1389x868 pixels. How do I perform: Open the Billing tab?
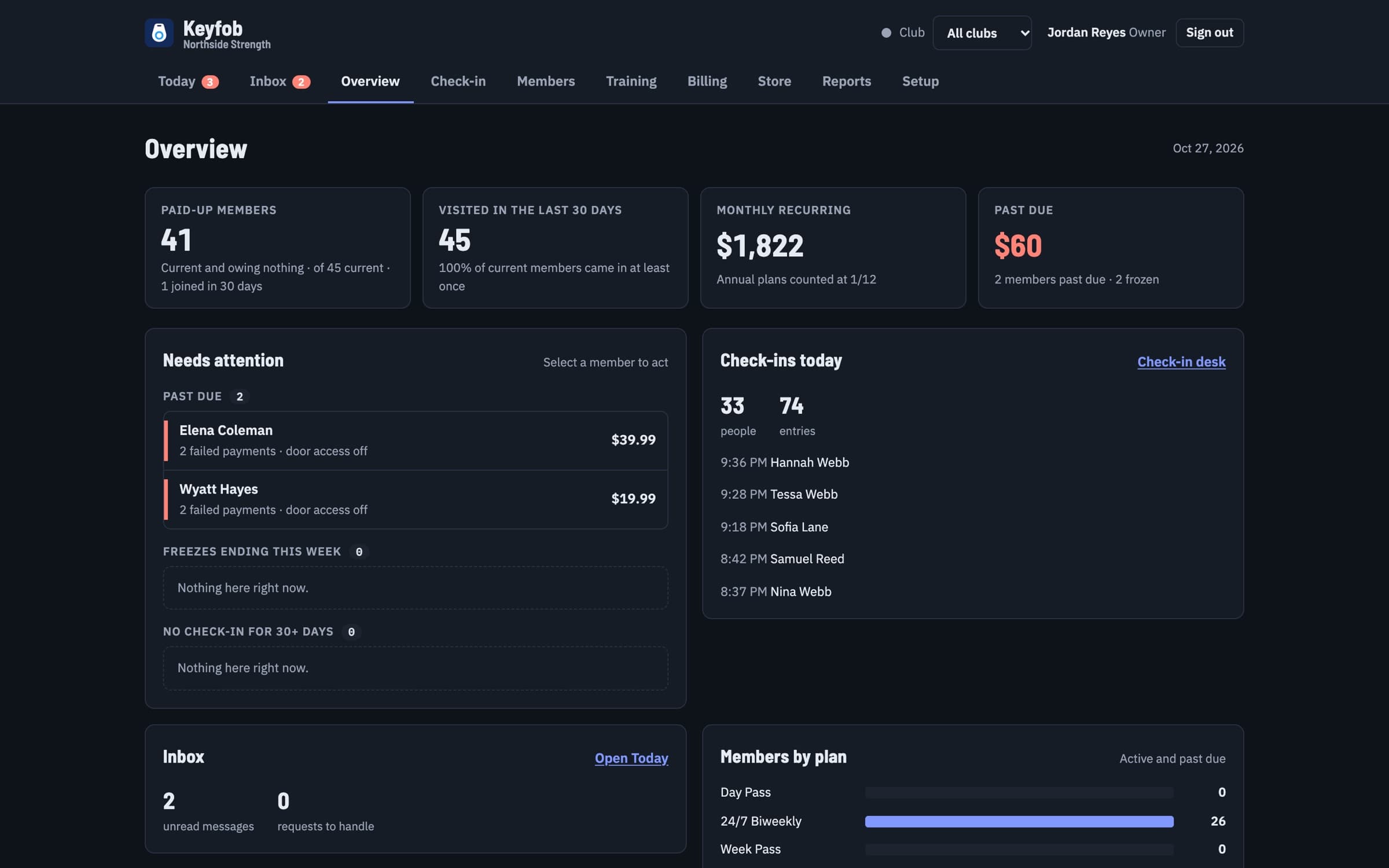point(707,82)
